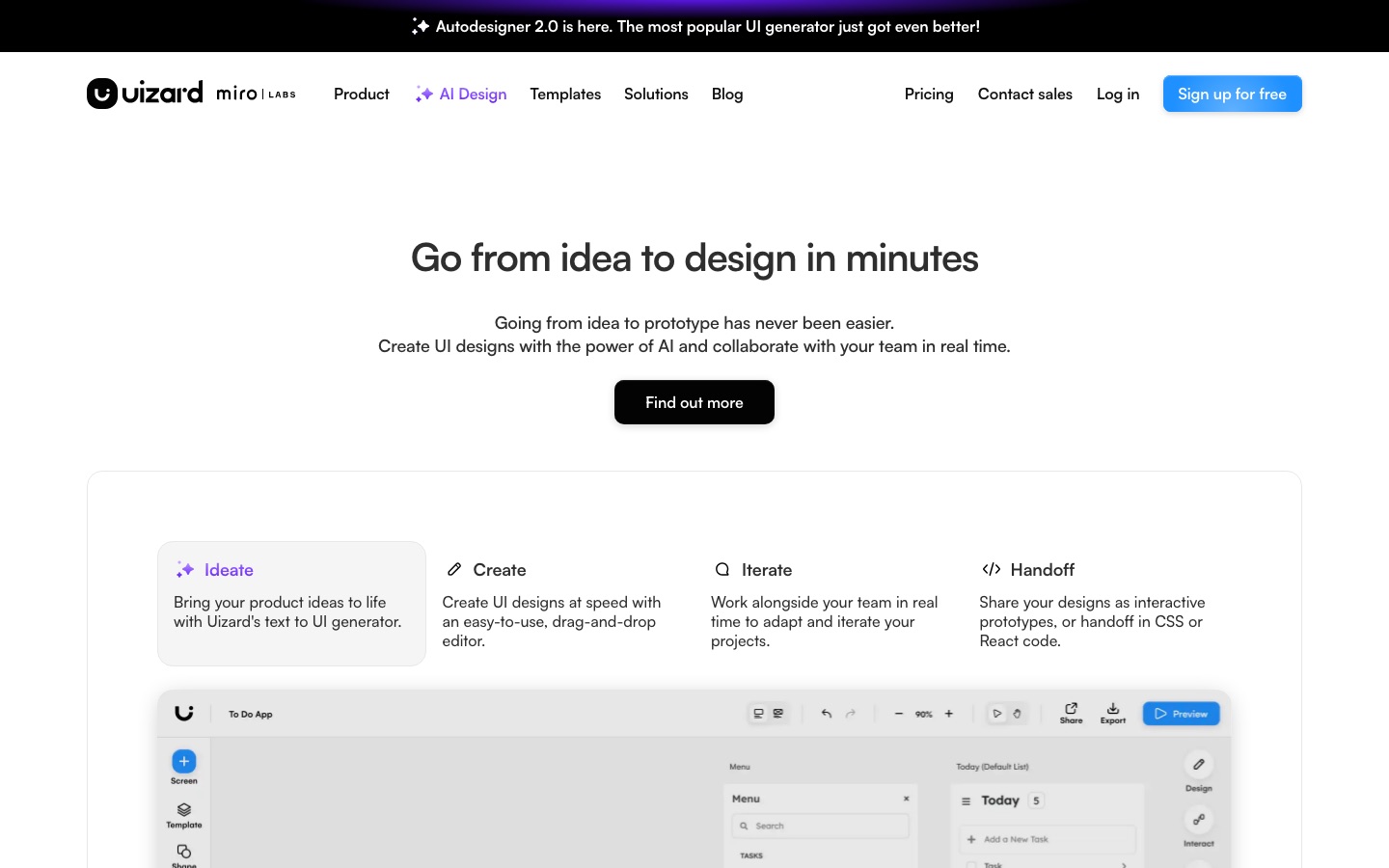Screen dimensions: 1389x868
Task: Click the zoom in plus icon
Action: [x=949, y=714]
